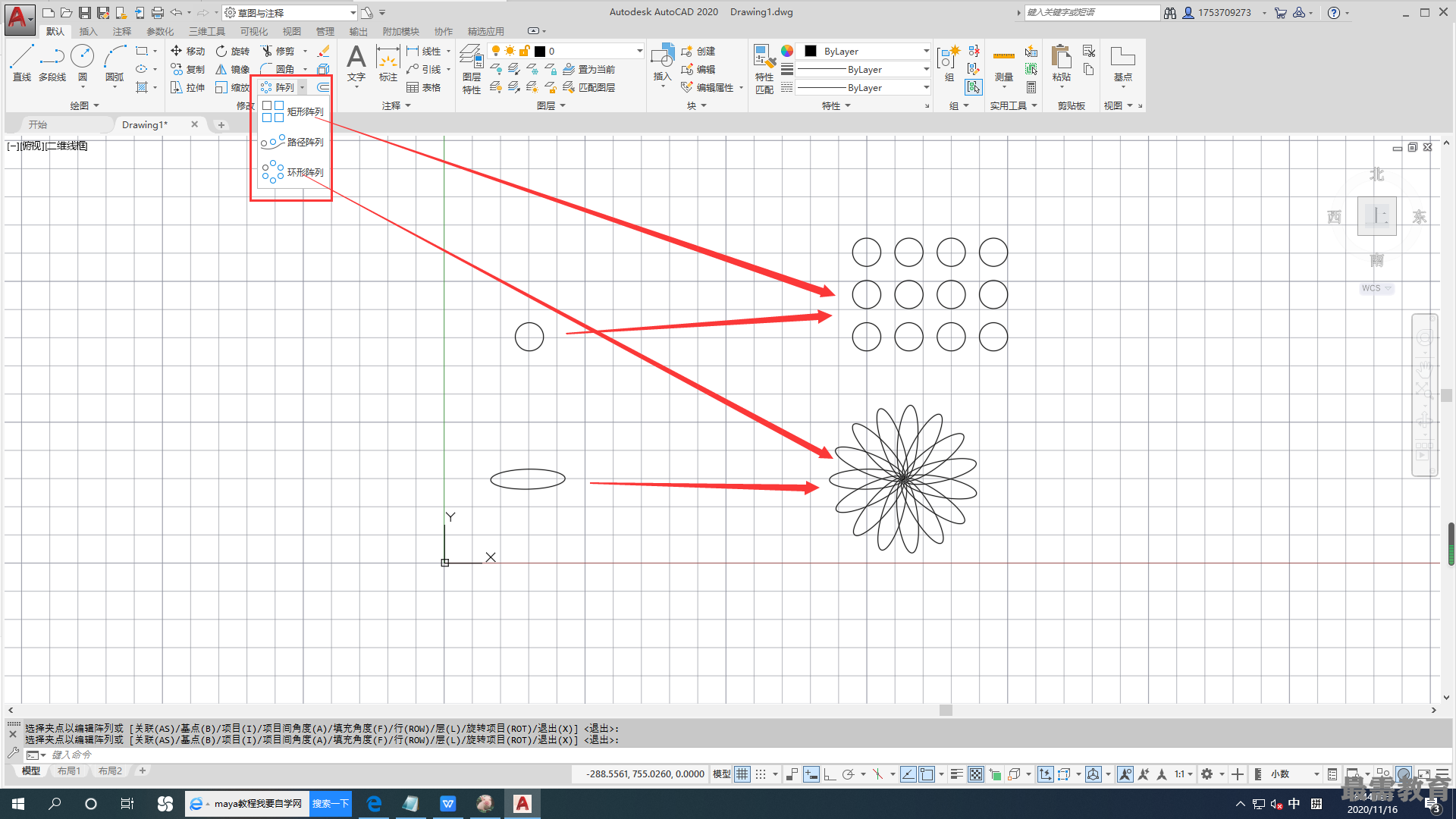Click the Mirror (镜像) tool
Viewport: 1456px width, 819px height.
232,69
